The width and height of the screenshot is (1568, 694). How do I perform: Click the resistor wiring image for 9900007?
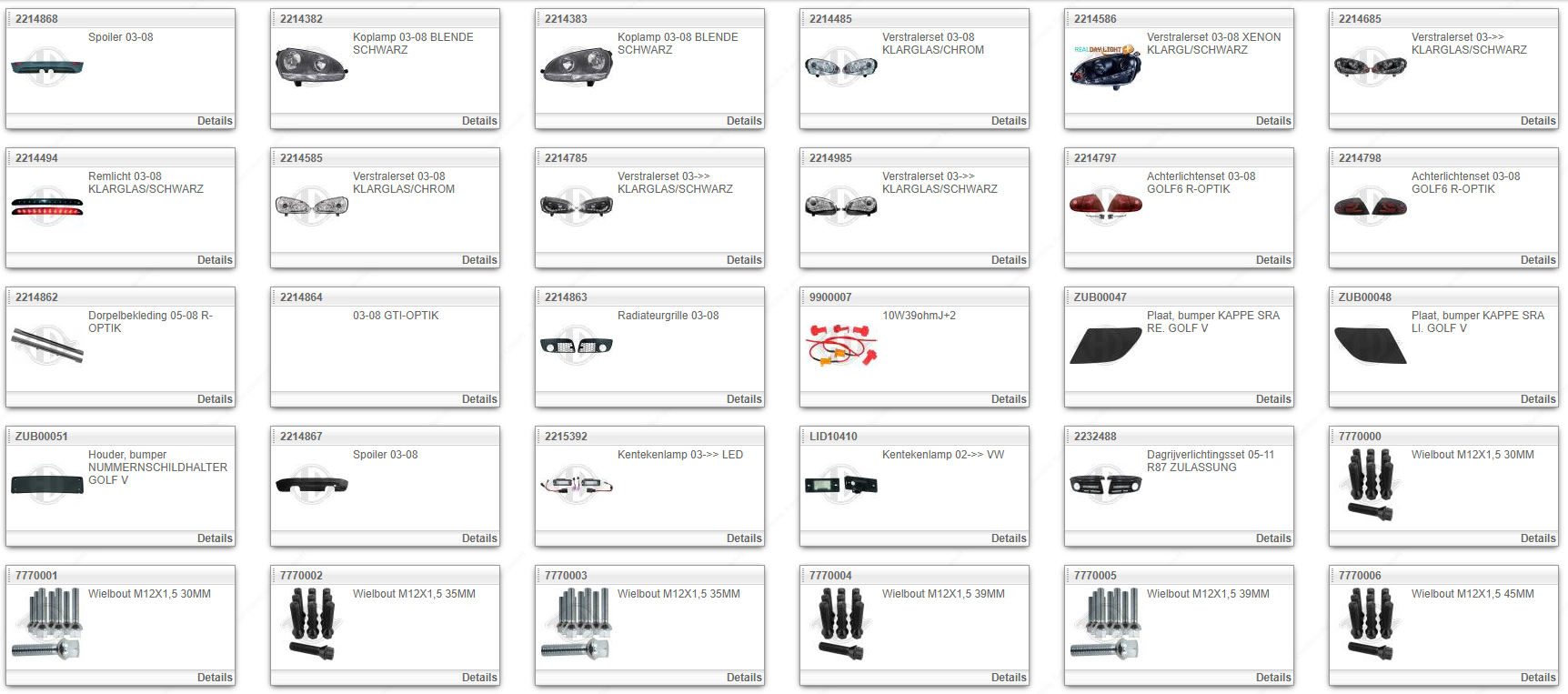(841, 346)
